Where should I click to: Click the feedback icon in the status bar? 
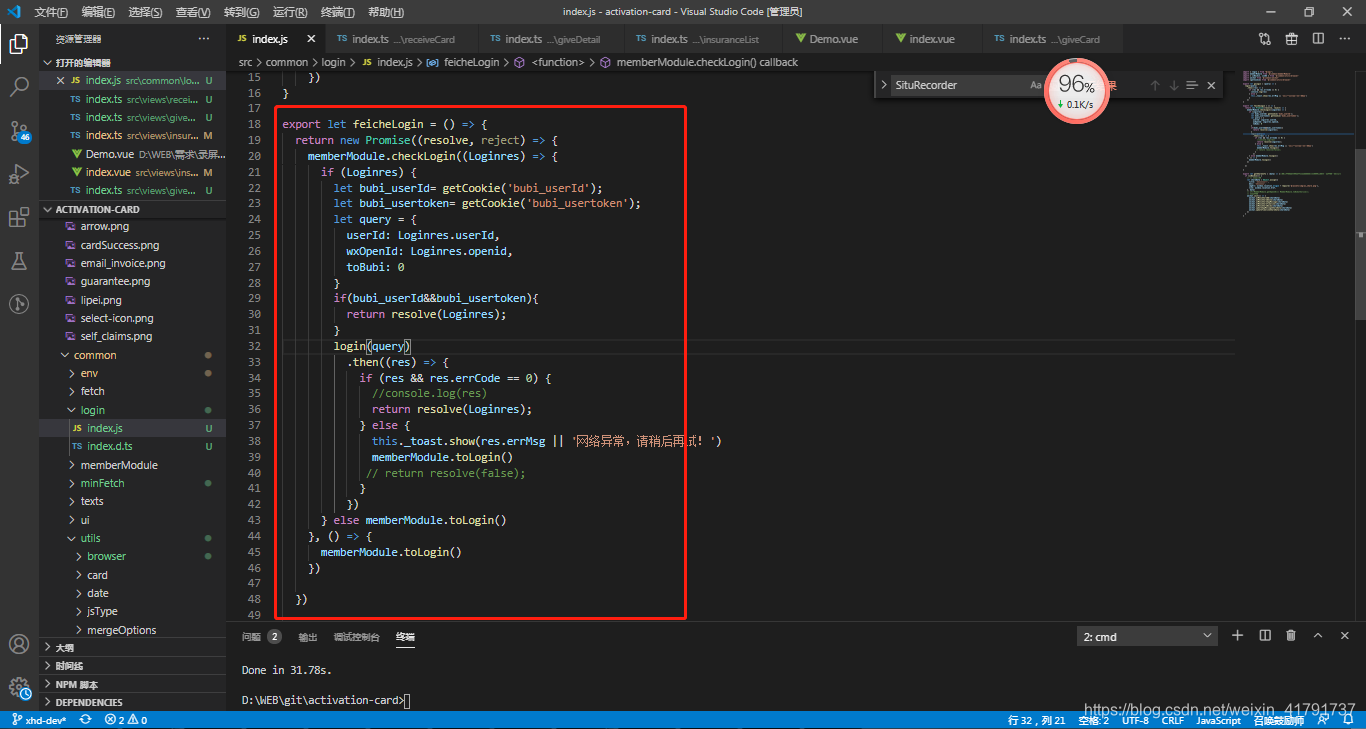click(x=1323, y=720)
